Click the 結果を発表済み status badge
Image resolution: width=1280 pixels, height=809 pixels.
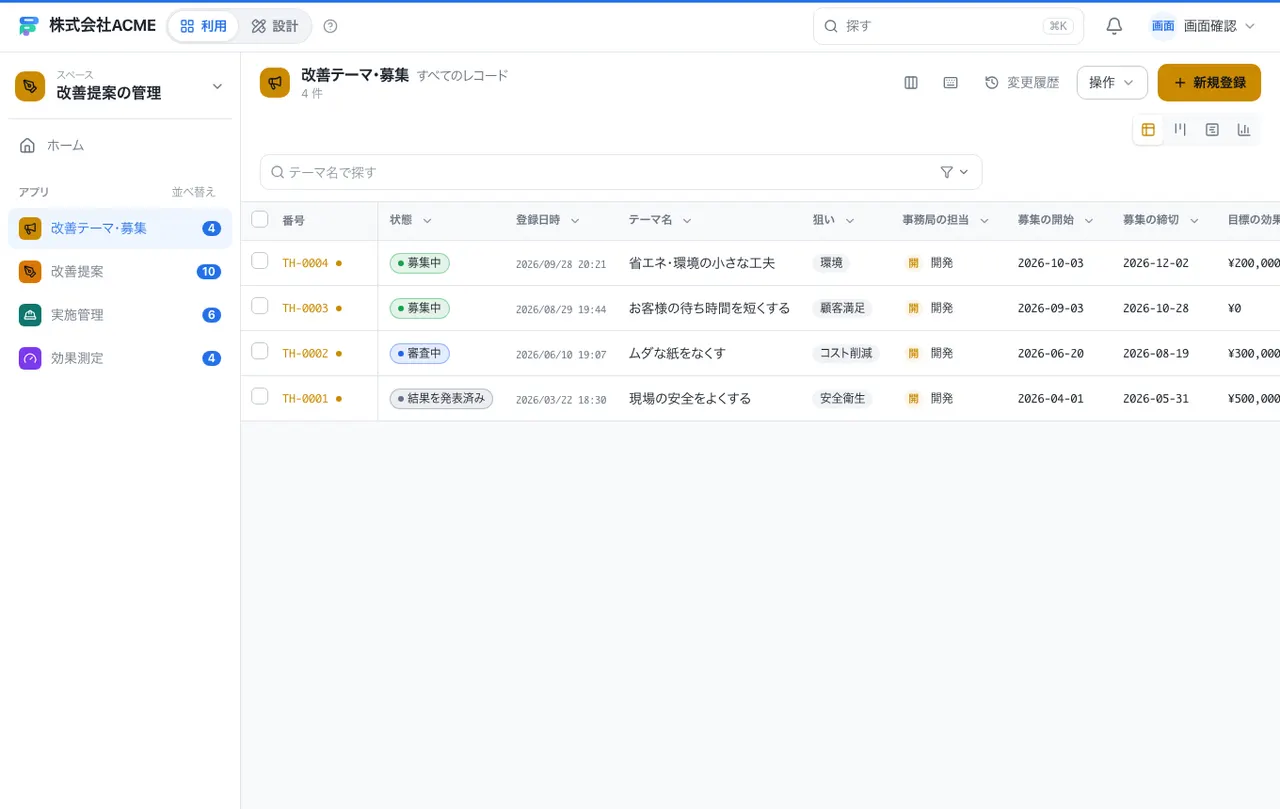pyautogui.click(x=441, y=398)
